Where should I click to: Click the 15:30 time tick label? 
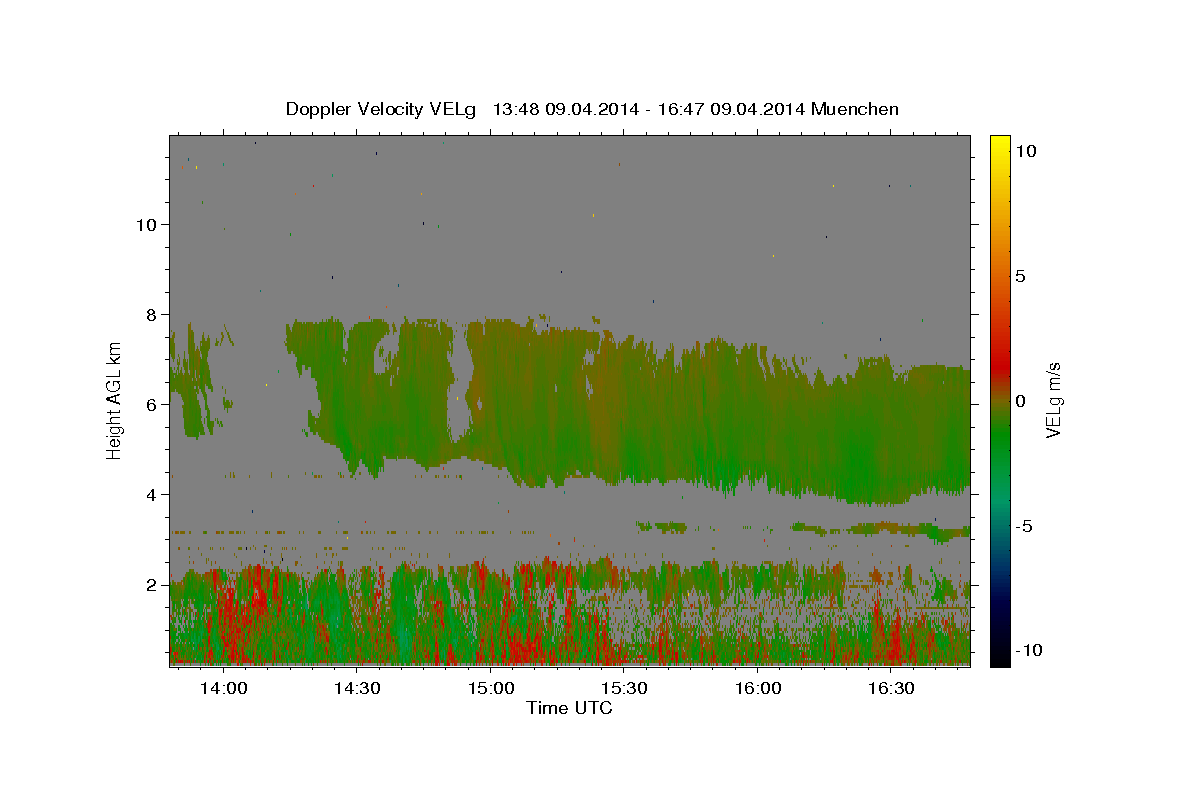tap(624, 689)
